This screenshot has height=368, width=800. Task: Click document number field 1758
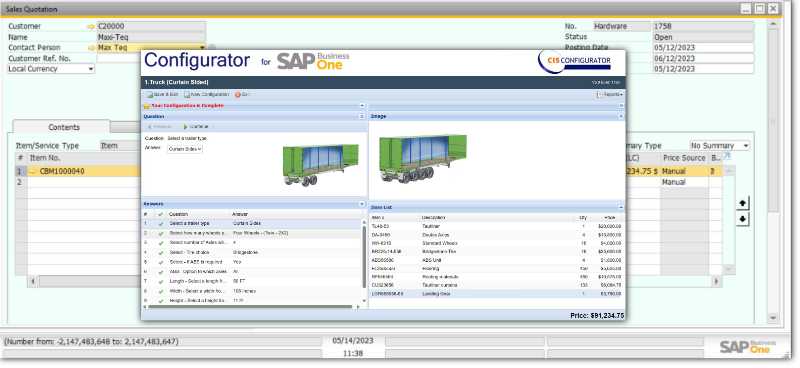703,26
